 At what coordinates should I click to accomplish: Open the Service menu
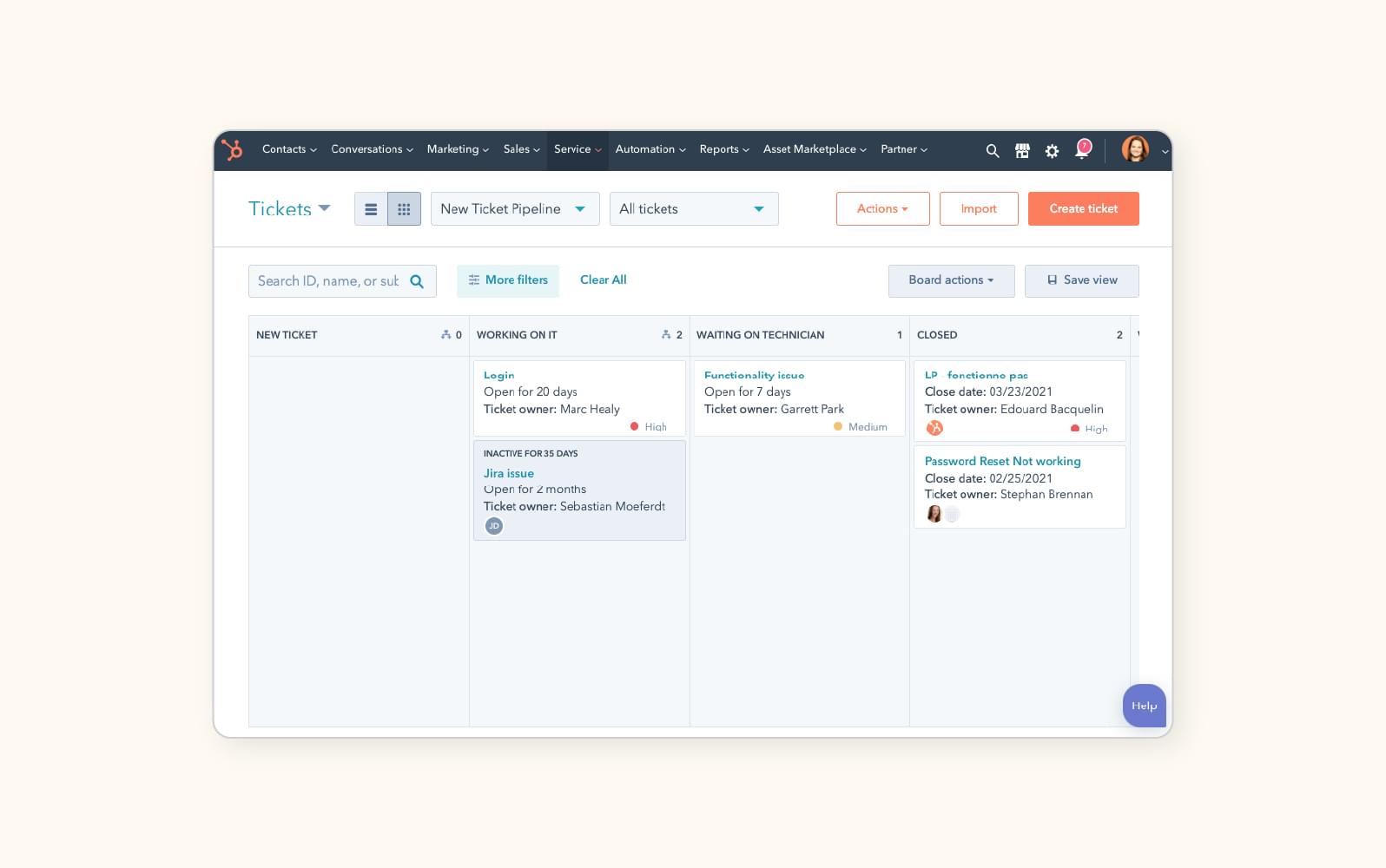click(x=577, y=149)
